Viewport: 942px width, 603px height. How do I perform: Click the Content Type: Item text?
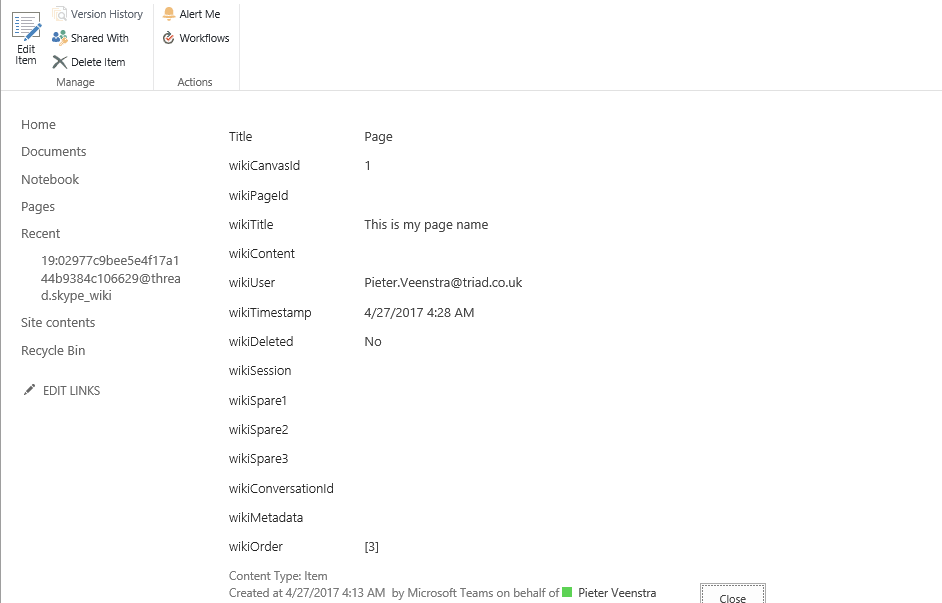pyautogui.click(x=278, y=576)
